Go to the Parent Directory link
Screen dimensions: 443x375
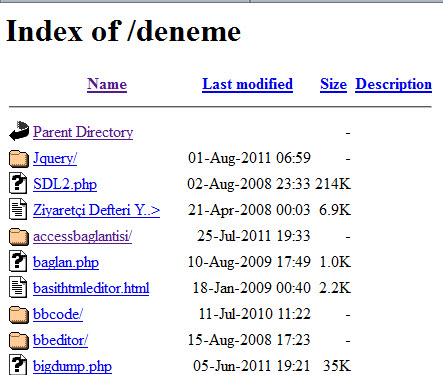click(x=83, y=132)
